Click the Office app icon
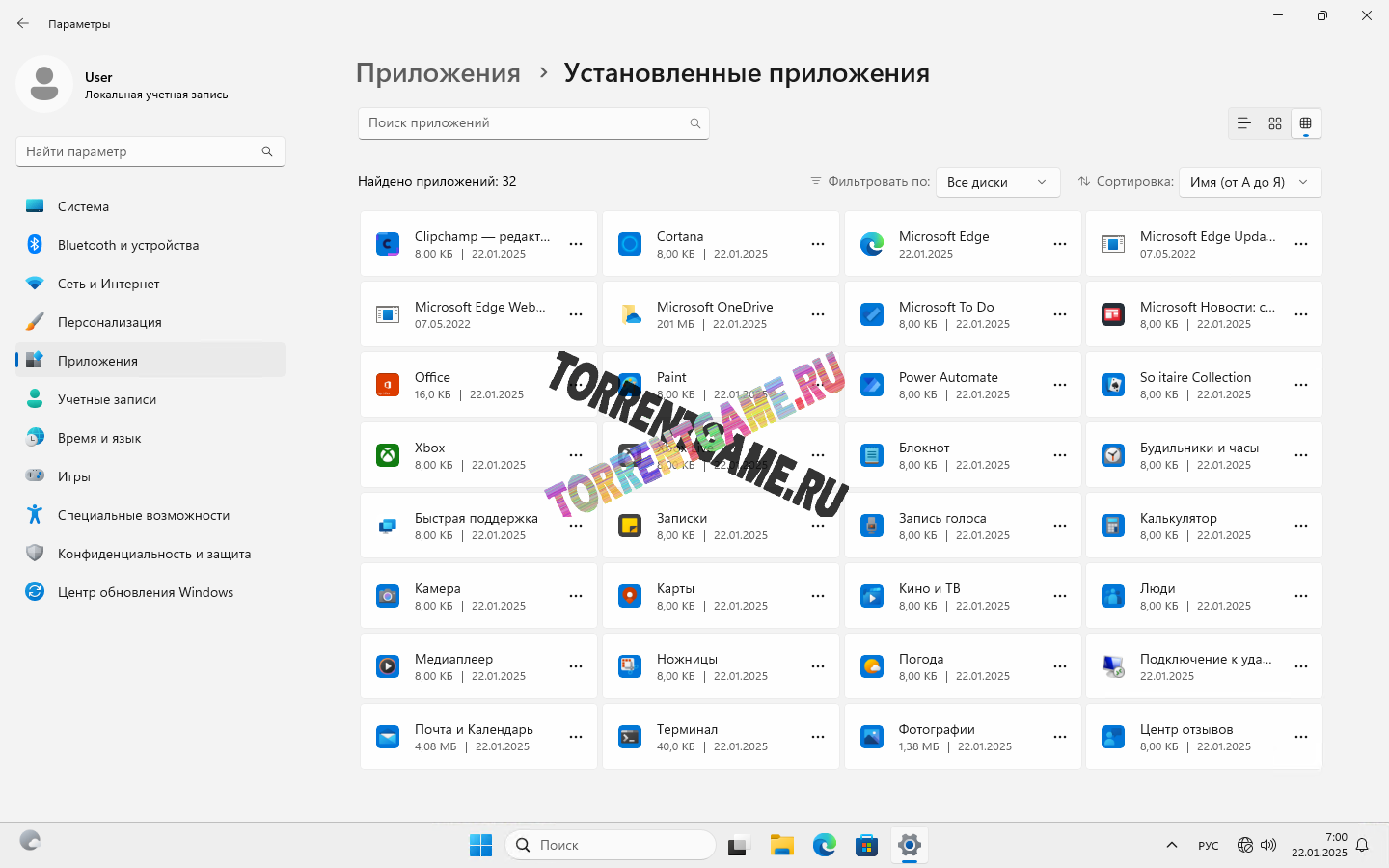 [x=388, y=385]
